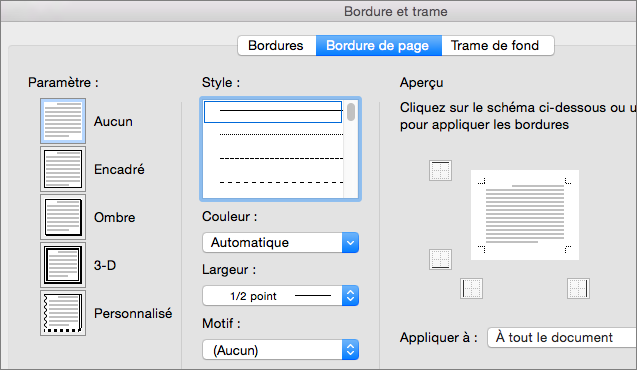Select the 3-D border setting icon
The image size is (637, 370).
click(x=63, y=265)
